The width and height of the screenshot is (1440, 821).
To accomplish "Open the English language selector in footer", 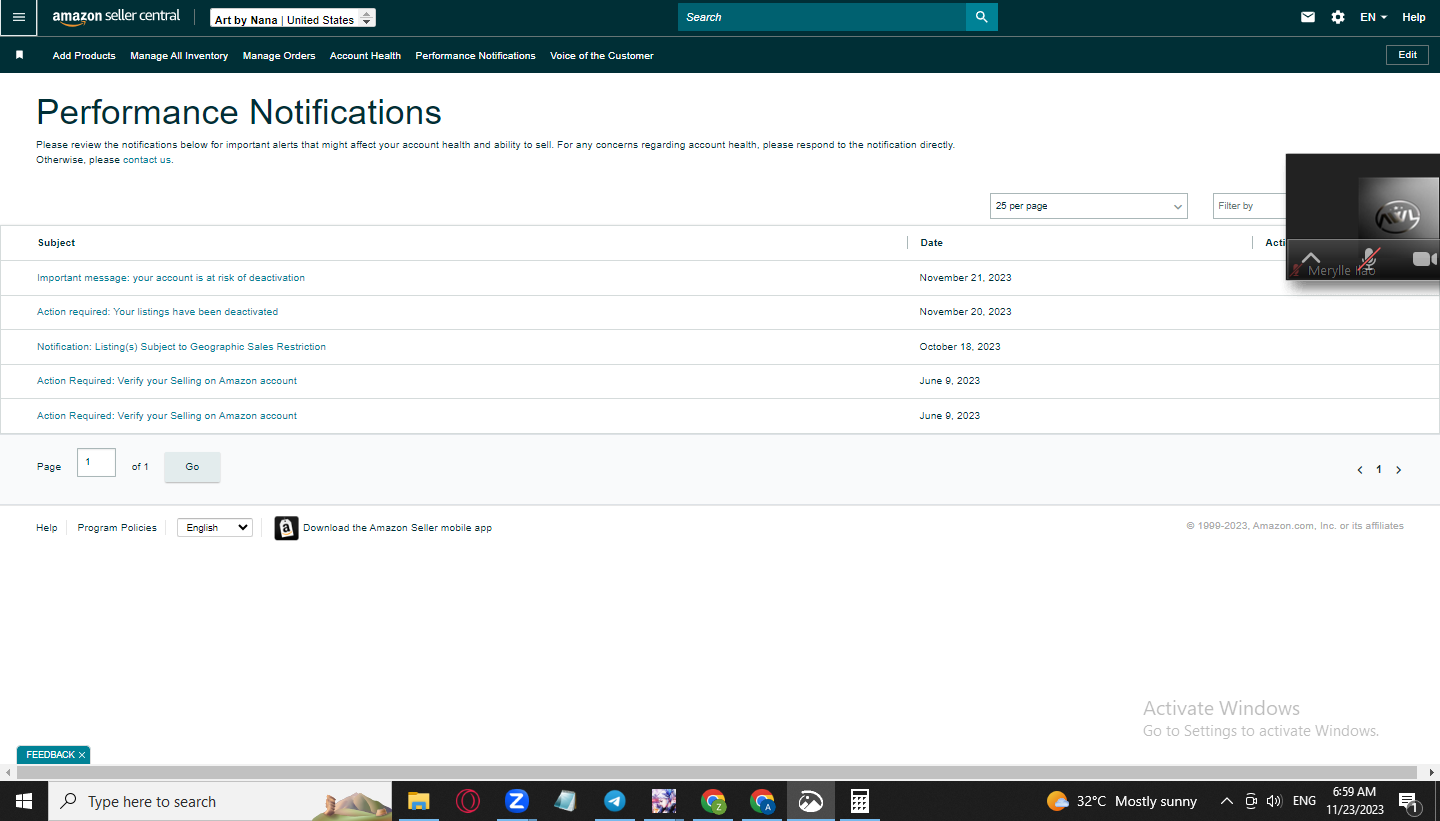I will (x=215, y=528).
